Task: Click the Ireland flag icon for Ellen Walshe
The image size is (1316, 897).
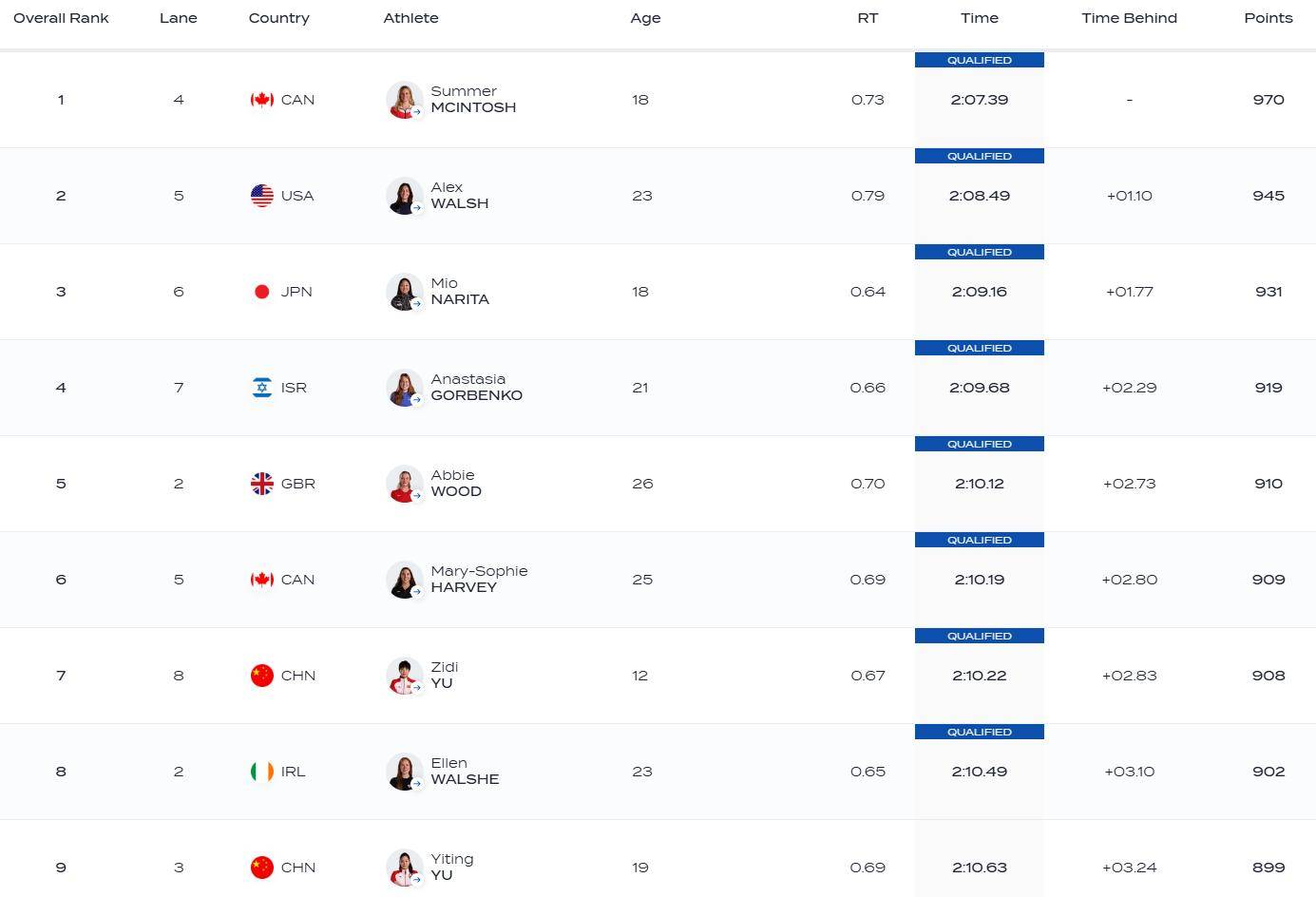Action: click(x=262, y=772)
